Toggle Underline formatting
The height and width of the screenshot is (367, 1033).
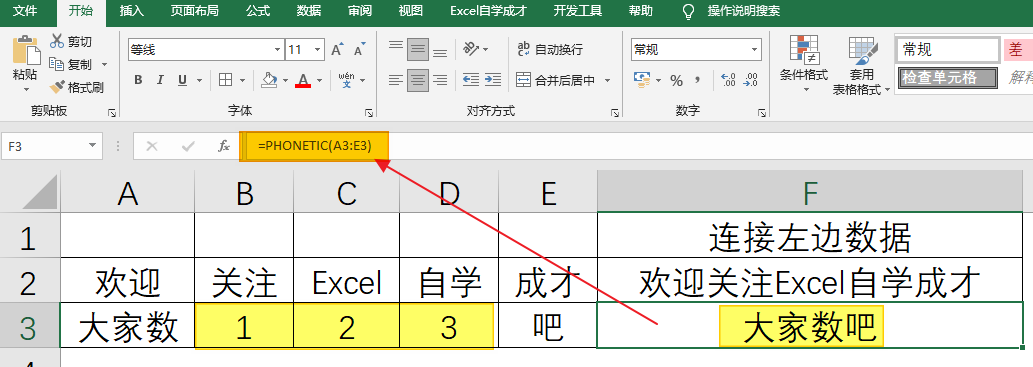[181, 80]
